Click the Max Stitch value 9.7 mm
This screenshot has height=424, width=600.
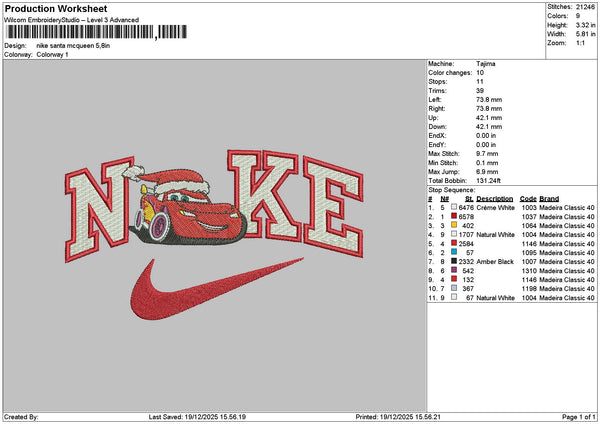coord(487,154)
